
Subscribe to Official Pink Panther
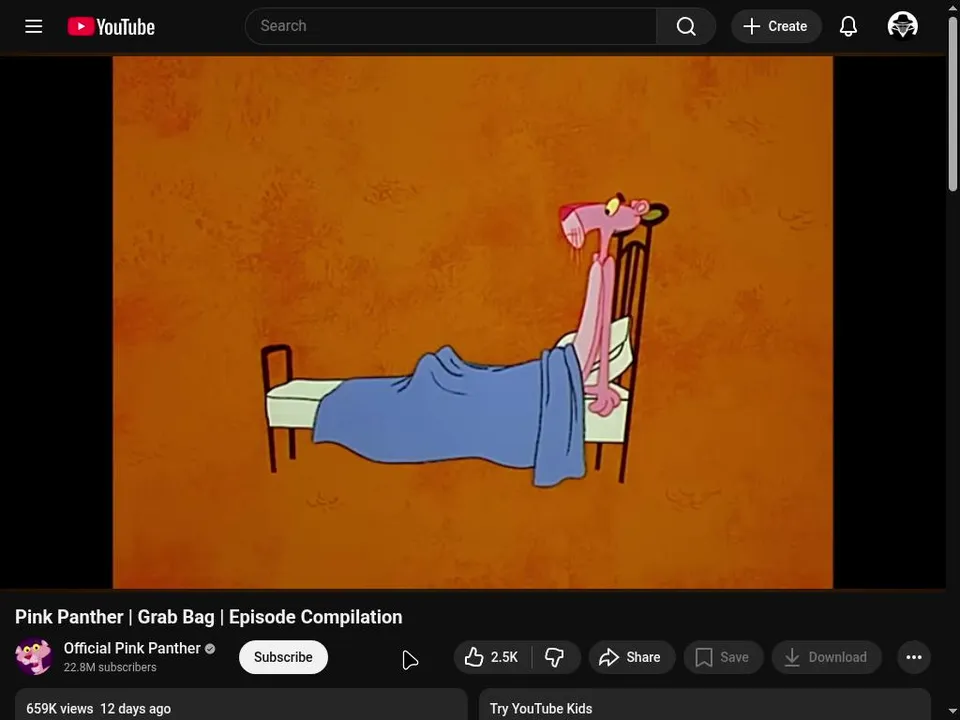coord(283,657)
